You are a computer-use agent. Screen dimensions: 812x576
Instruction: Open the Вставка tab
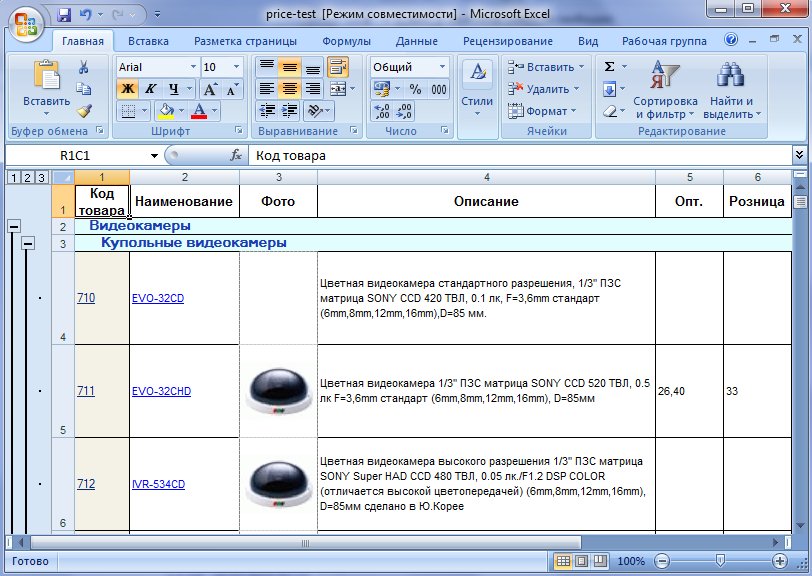point(148,41)
